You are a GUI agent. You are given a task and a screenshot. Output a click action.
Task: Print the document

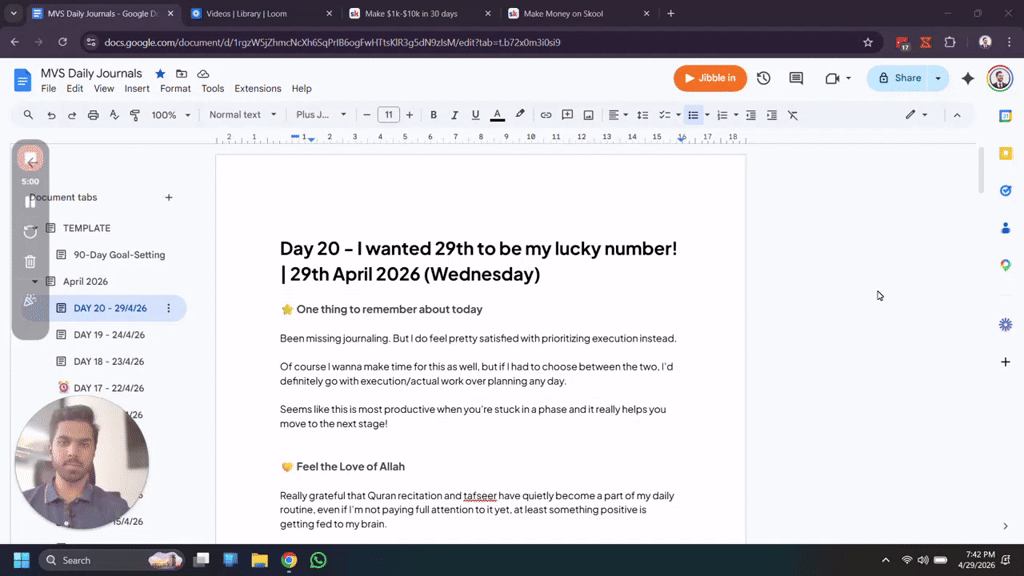coord(93,115)
